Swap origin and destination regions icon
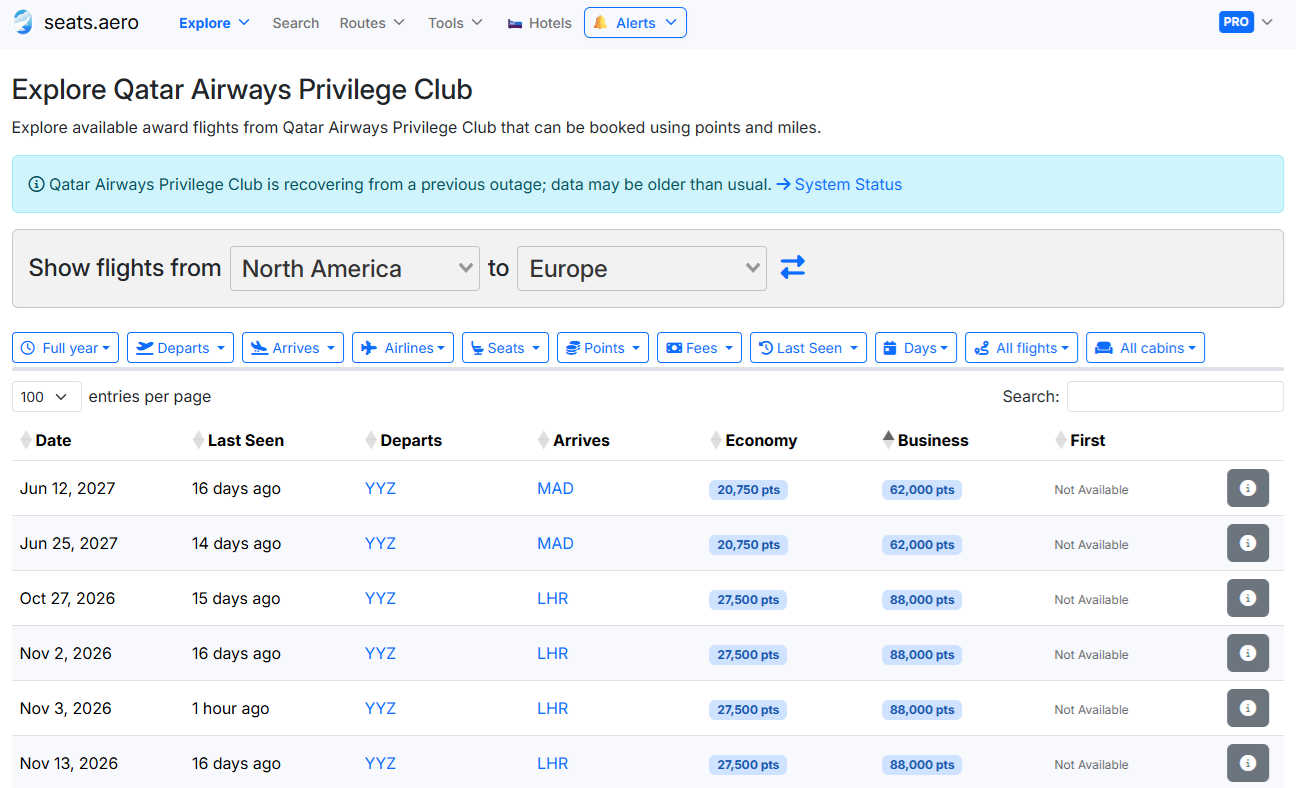 click(x=793, y=268)
